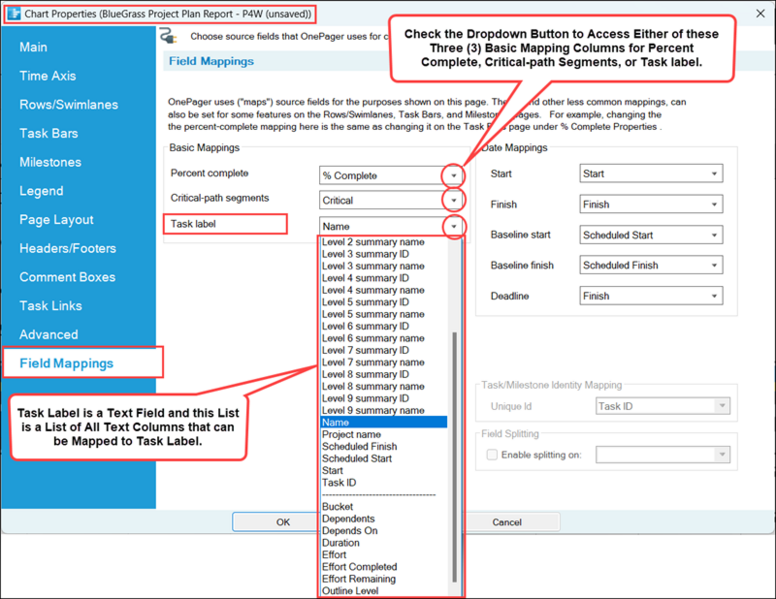The image size is (776, 599).
Task: Switch to the Task Links page
Action: [50, 305]
